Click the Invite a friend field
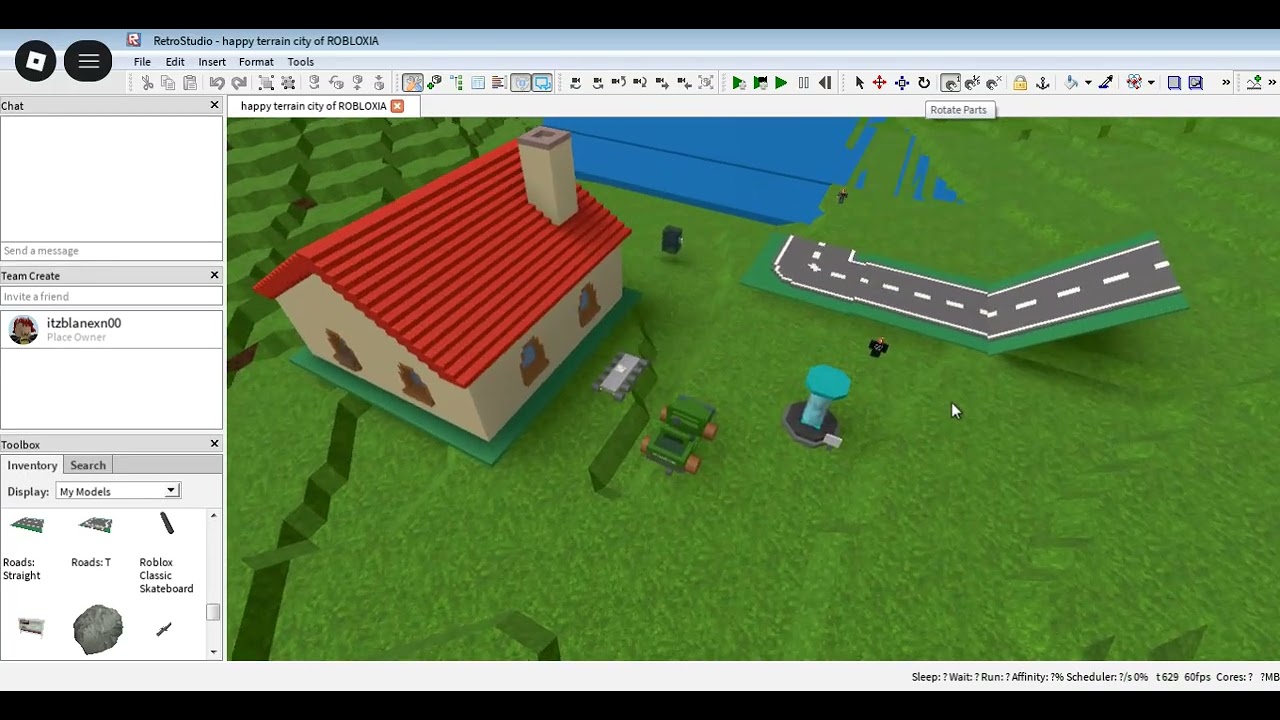 pos(111,296)
